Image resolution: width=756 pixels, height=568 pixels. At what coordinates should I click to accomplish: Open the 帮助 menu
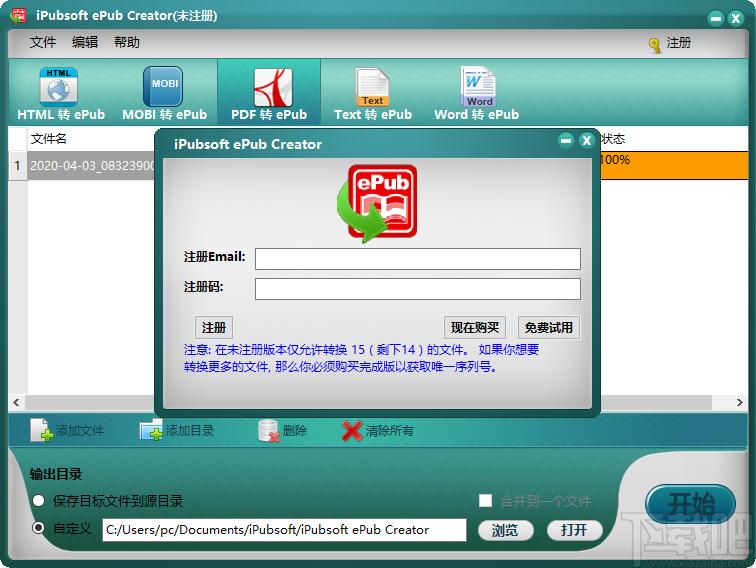(x=127, y=42)
